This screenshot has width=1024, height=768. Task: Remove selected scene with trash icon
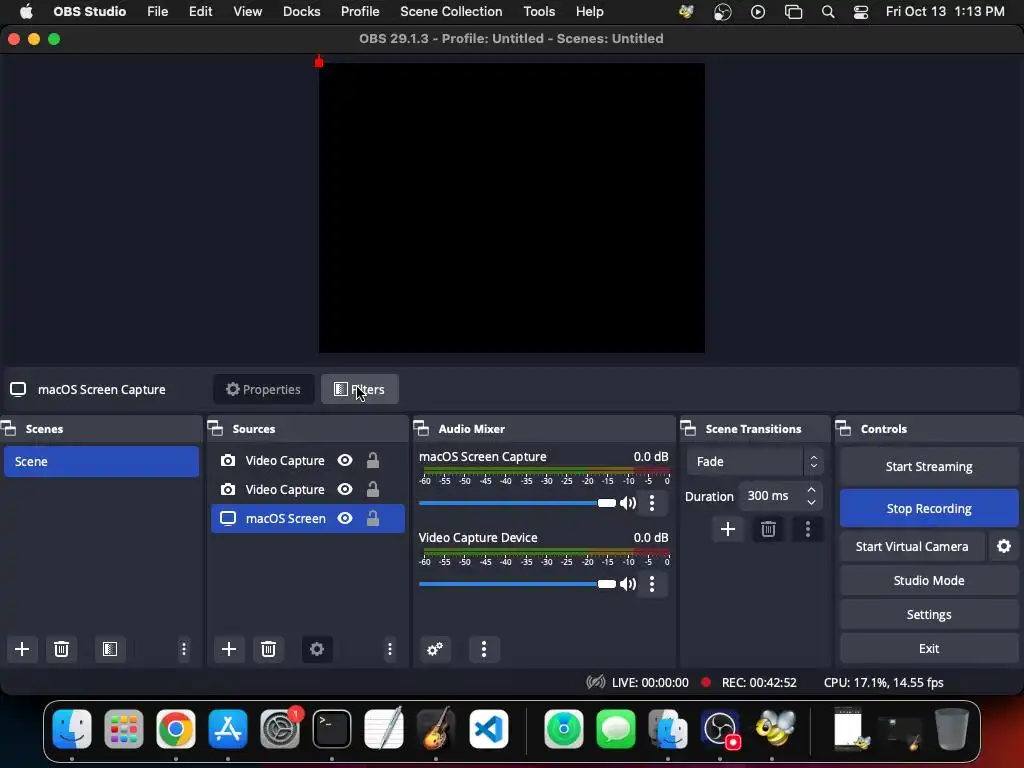61,648
